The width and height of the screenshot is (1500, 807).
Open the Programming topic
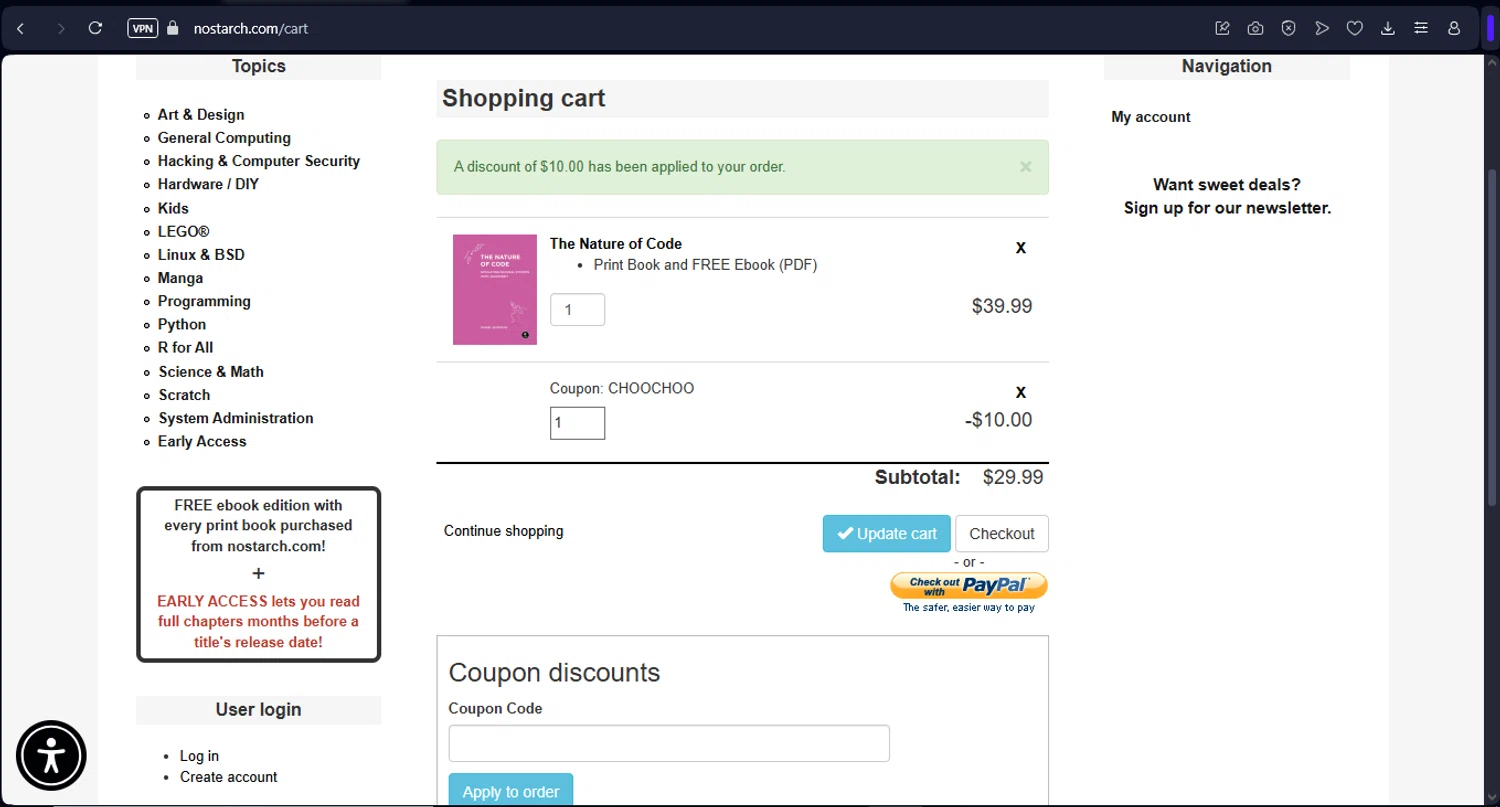coord(204,301)
